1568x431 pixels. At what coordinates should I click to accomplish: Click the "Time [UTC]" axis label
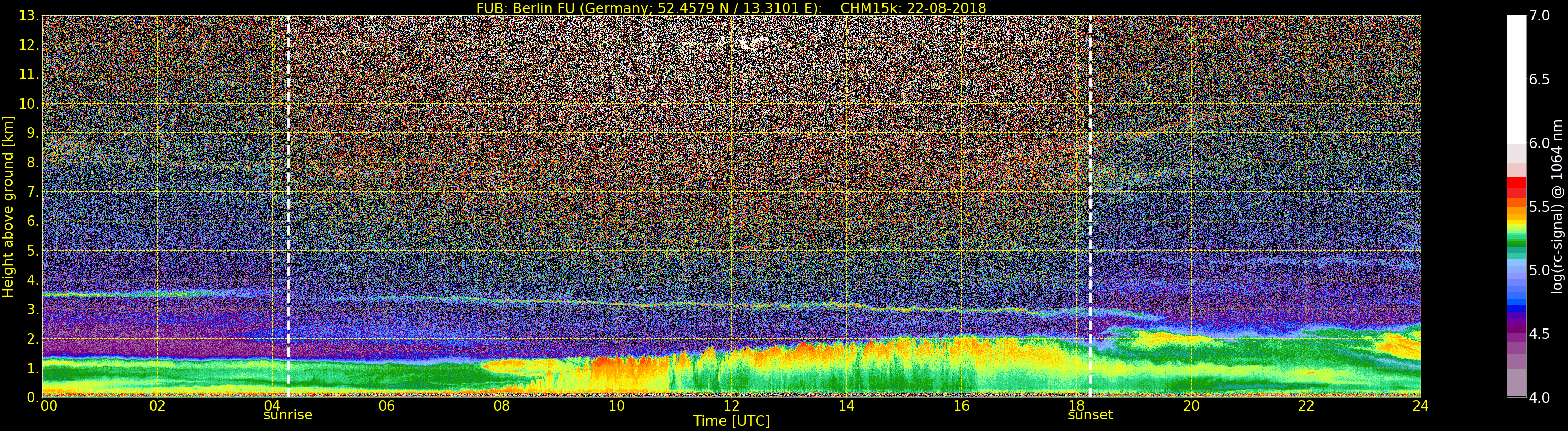click(731, 421)
